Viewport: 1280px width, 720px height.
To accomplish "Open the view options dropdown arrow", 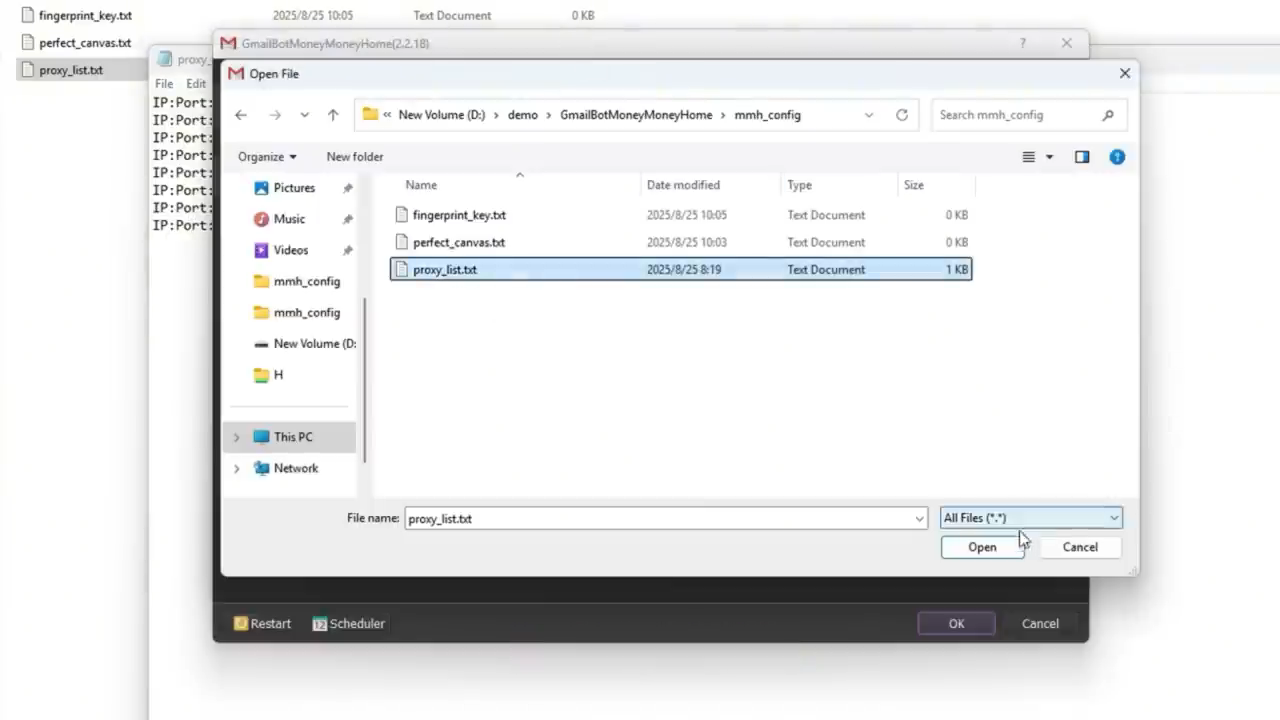I will pos(1049,157).
